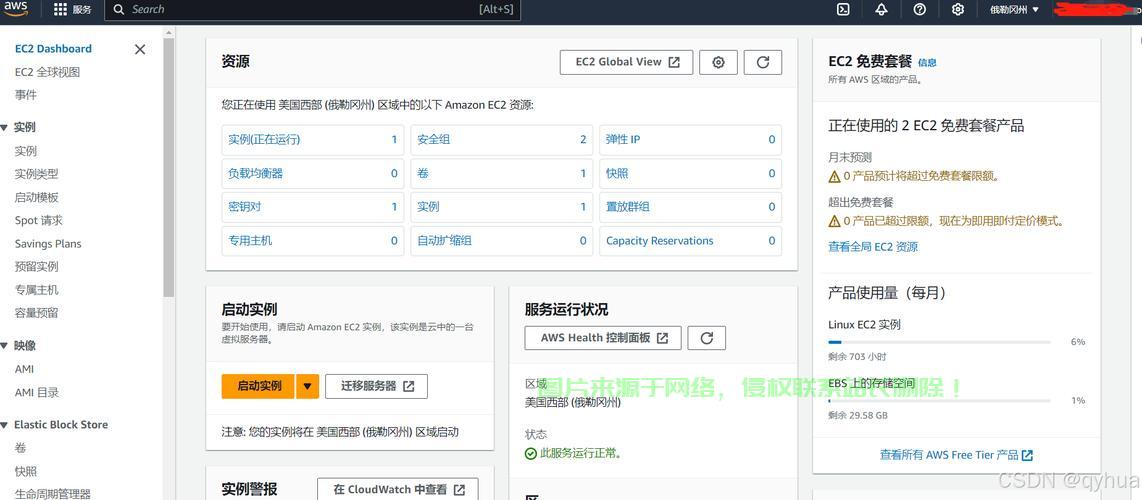Click 在 CloudWatch 中查看 button
This screenshot has width=1142, height=500.
[398, 489]
